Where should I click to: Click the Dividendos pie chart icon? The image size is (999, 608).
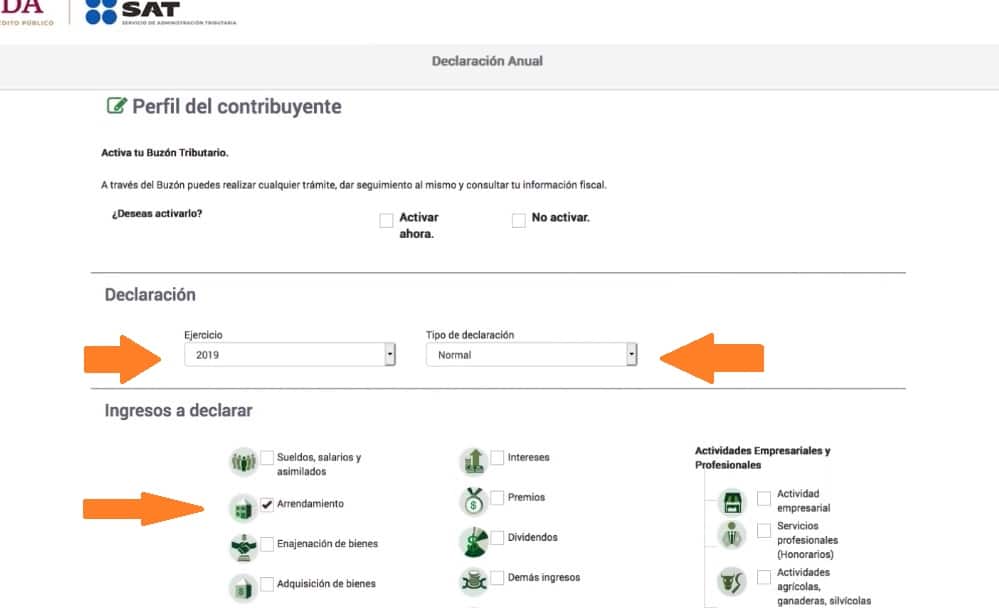click(472, 540)
